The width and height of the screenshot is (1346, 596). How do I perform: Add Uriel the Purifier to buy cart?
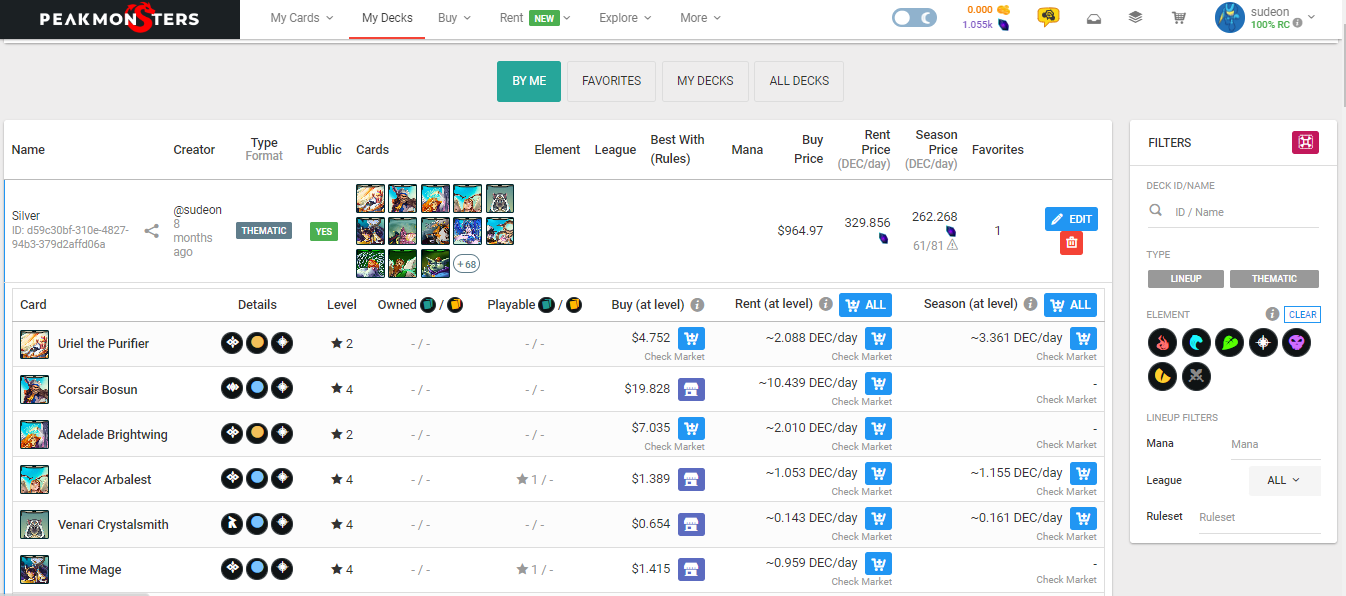691,339
